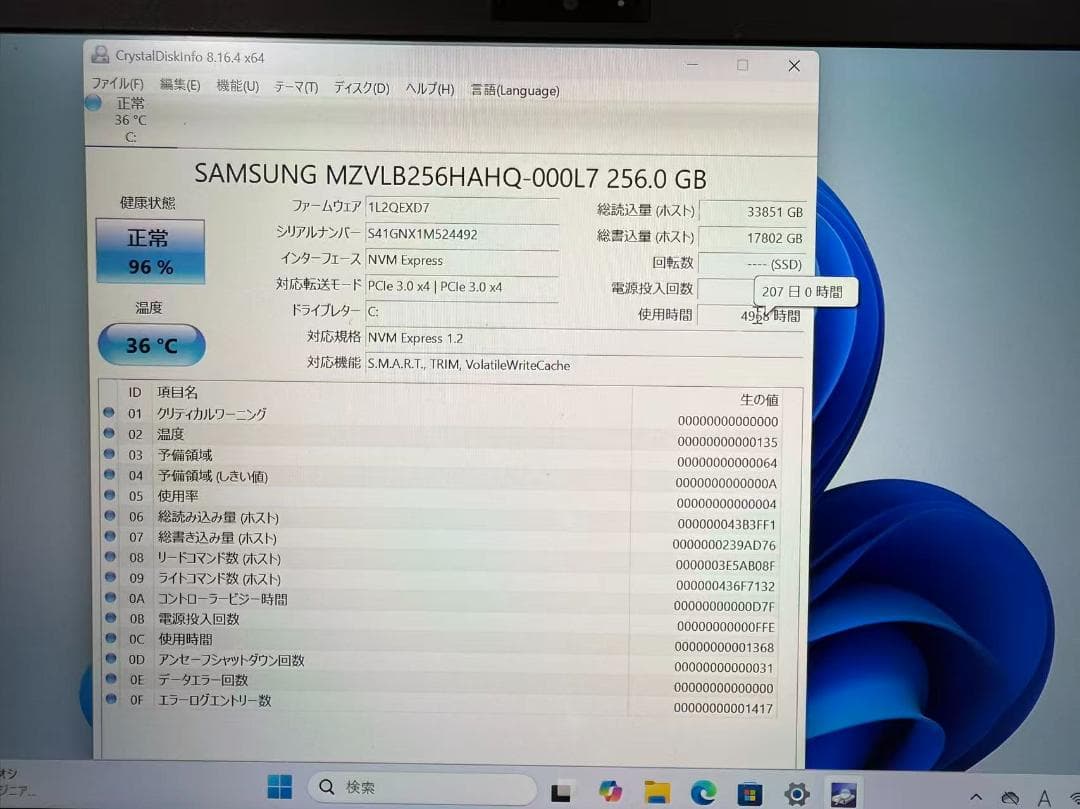Click the taskbar 検索 search box

422,787
